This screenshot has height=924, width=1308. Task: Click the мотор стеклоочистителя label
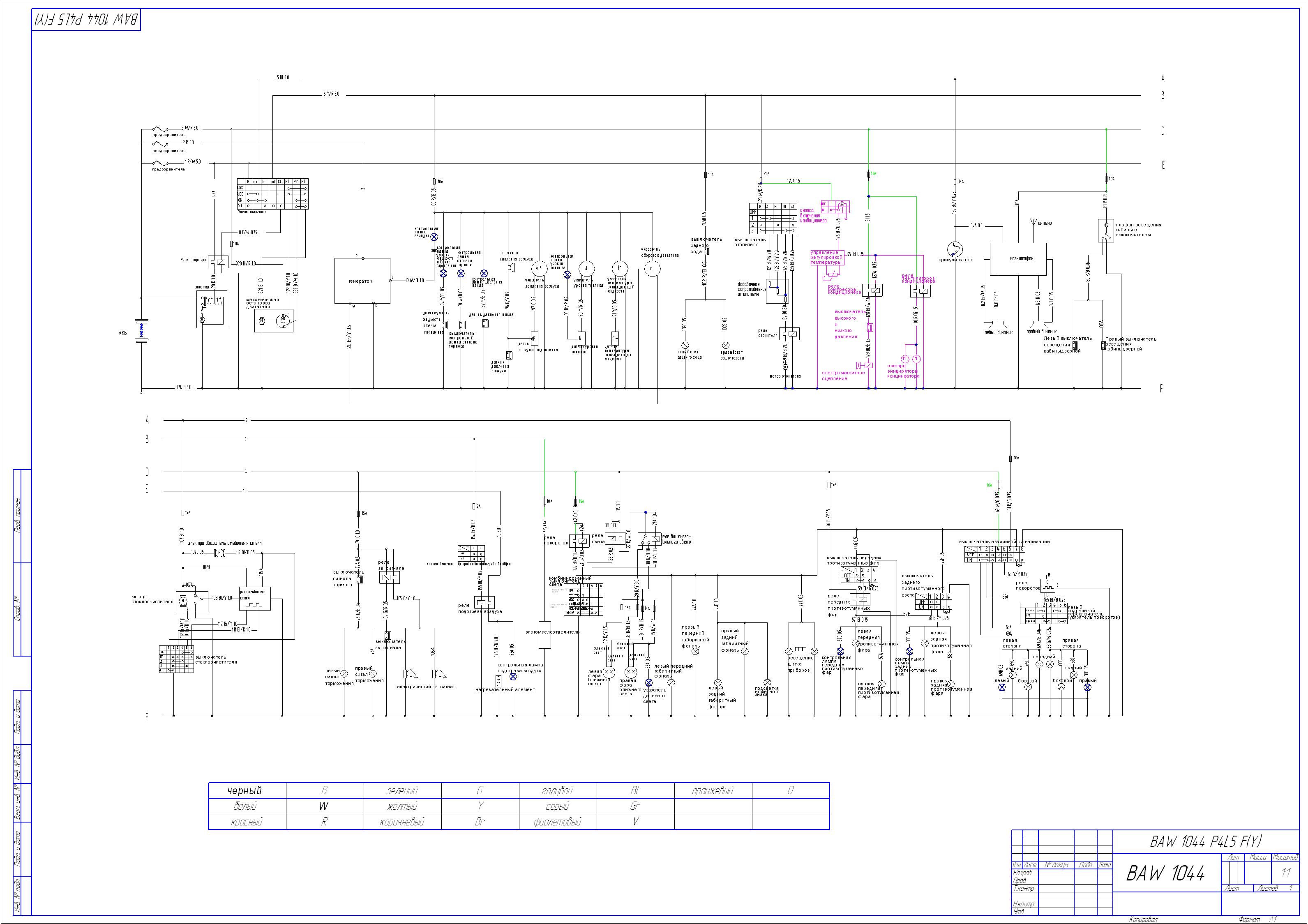152,599
